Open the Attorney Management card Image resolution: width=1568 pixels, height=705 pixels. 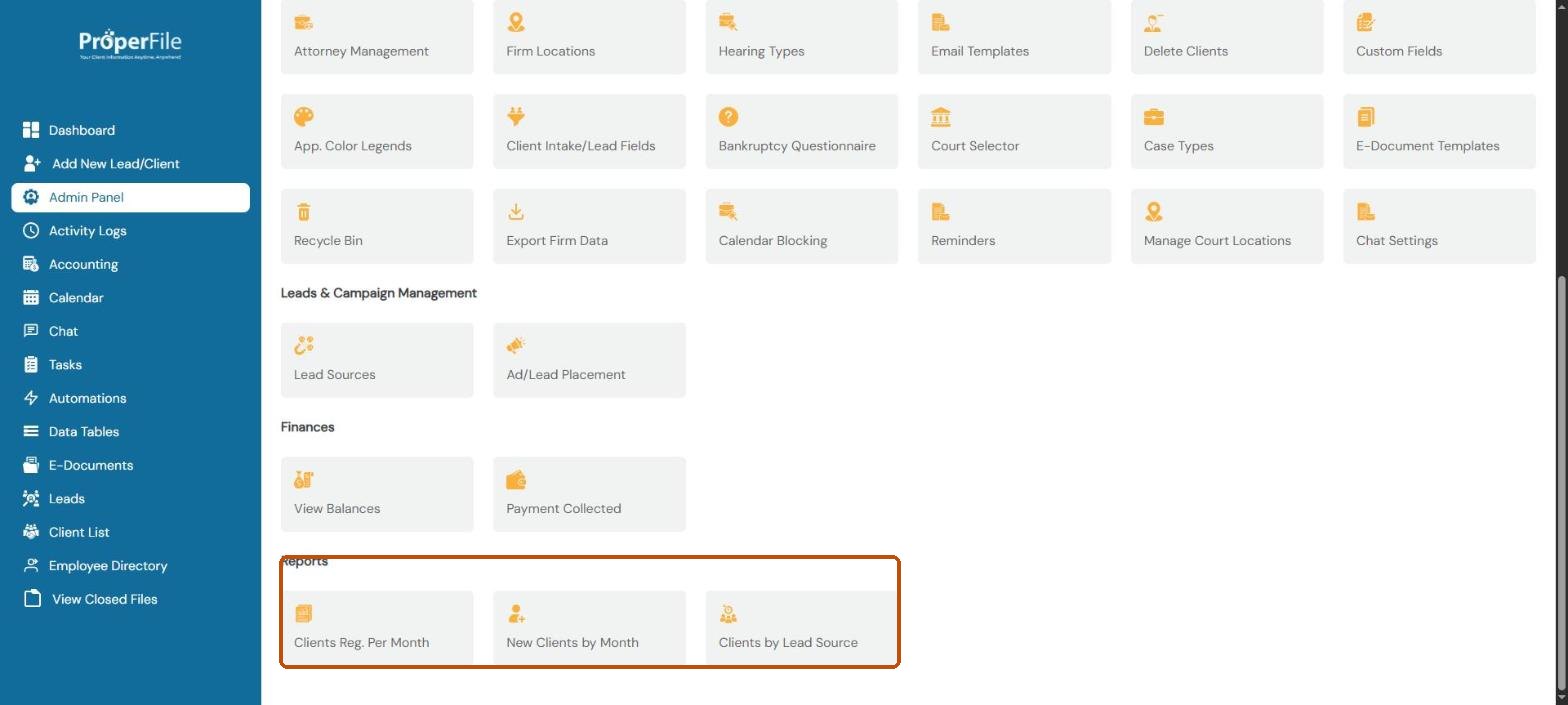[x=377, y=36]
